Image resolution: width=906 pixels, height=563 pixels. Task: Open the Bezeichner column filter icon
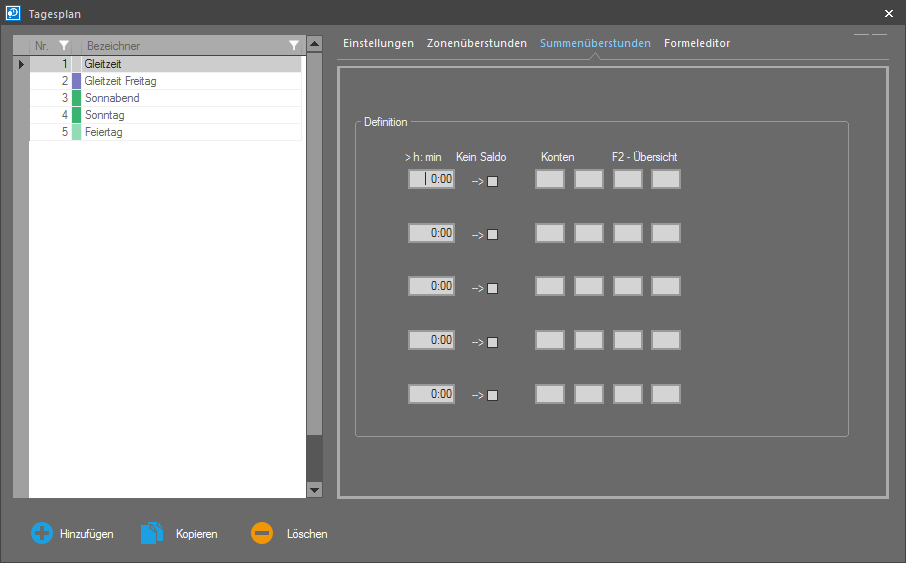[x=293, y=46]
